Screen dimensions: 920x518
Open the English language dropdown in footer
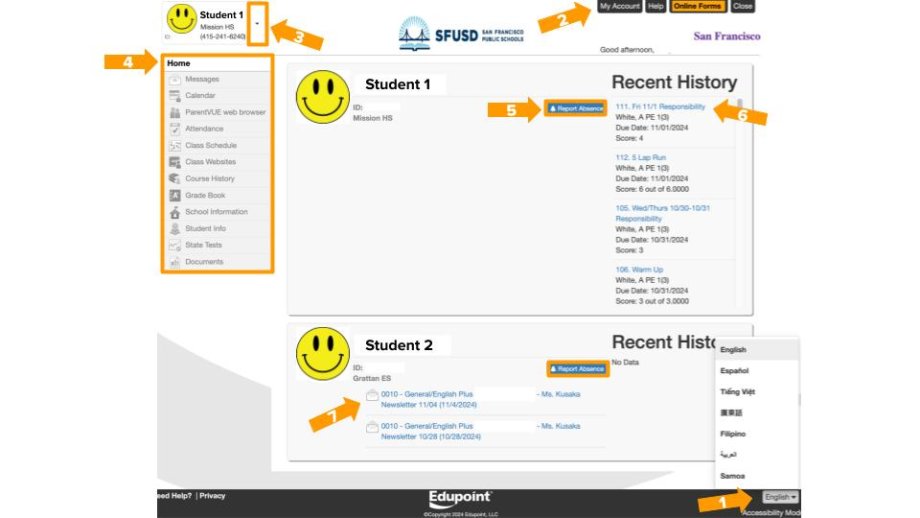780,497
